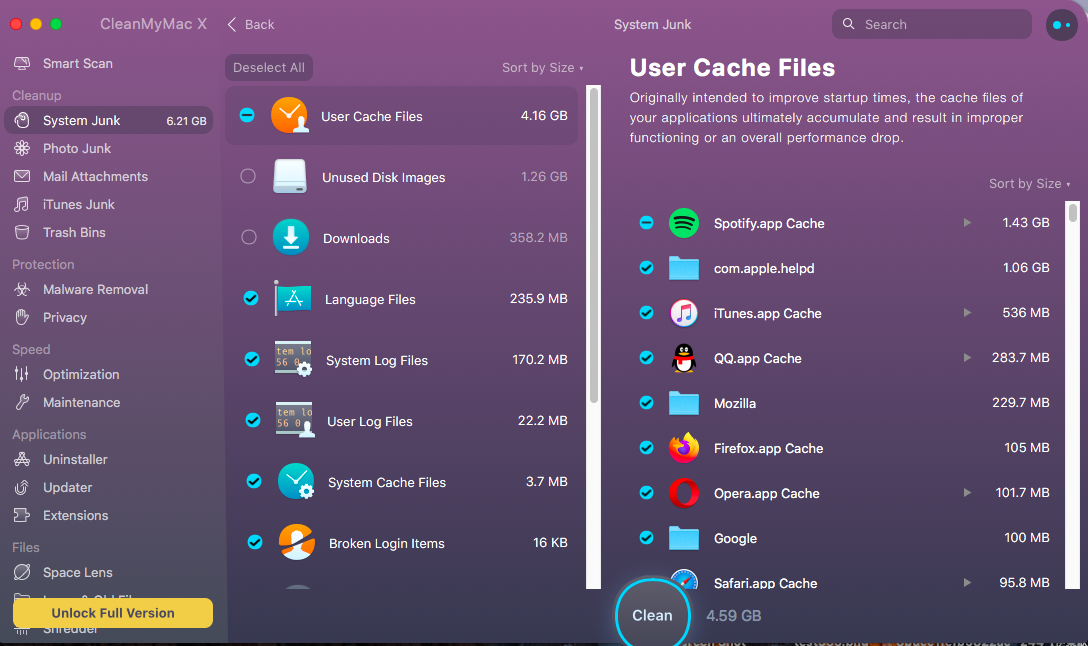The width and height of the screenshot is (1088, 646).
Task: Click the Clean button
Action: point(652,615)
